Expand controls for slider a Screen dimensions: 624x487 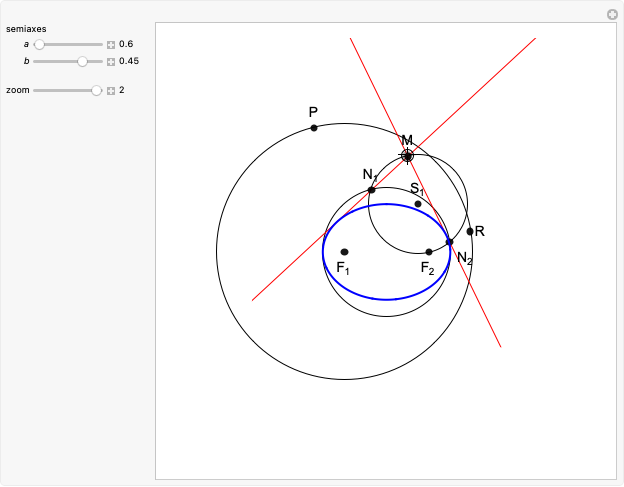111,45
